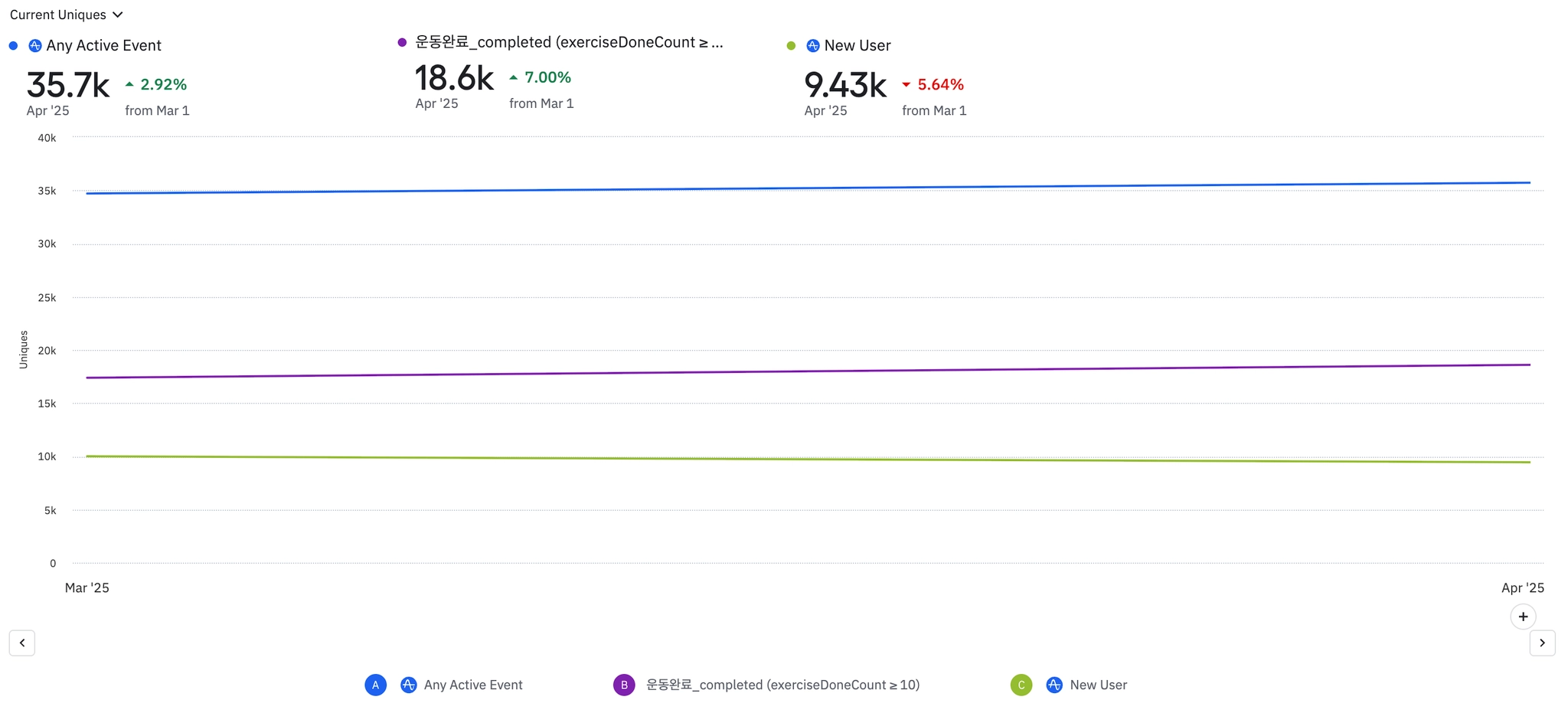Open the Current Uniques dropdown
The width and height of the screenshot is (1568, 713).
(66, 15)
